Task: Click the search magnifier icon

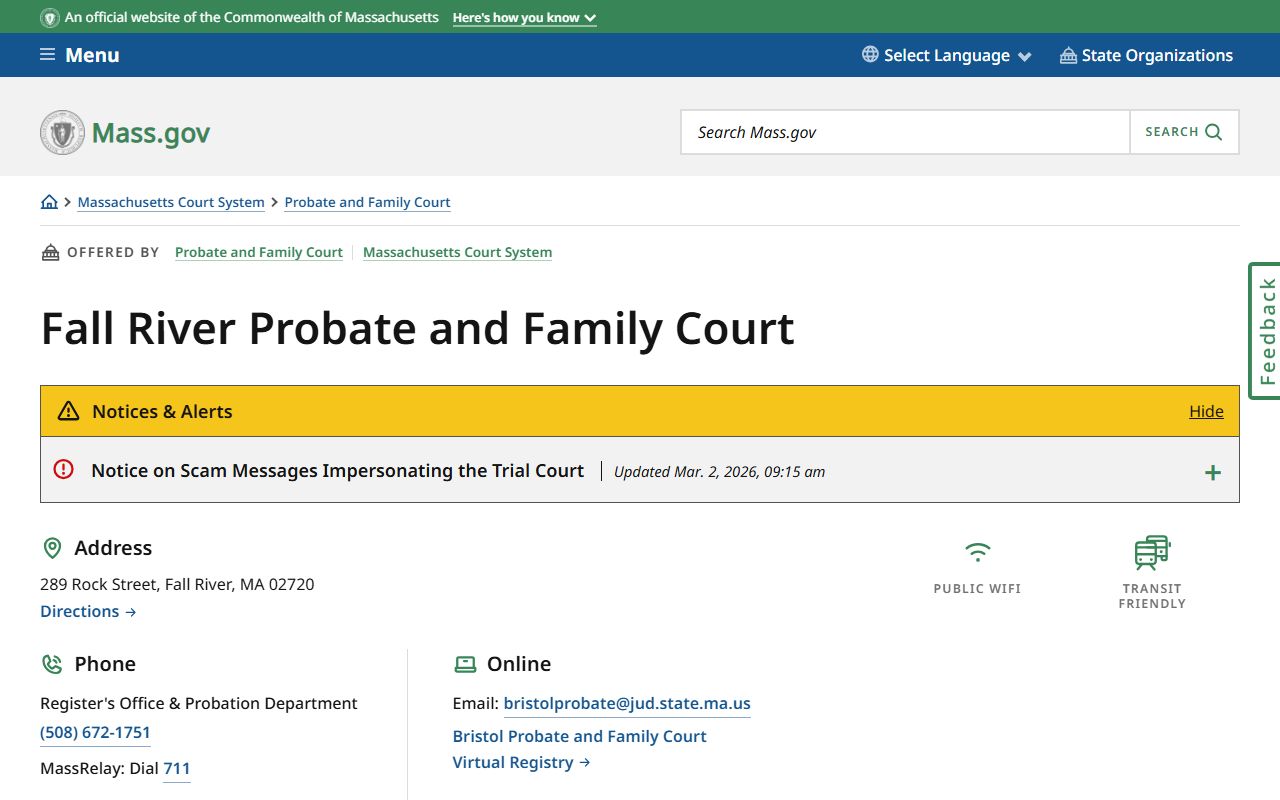Action: [x=1214, y=132]
